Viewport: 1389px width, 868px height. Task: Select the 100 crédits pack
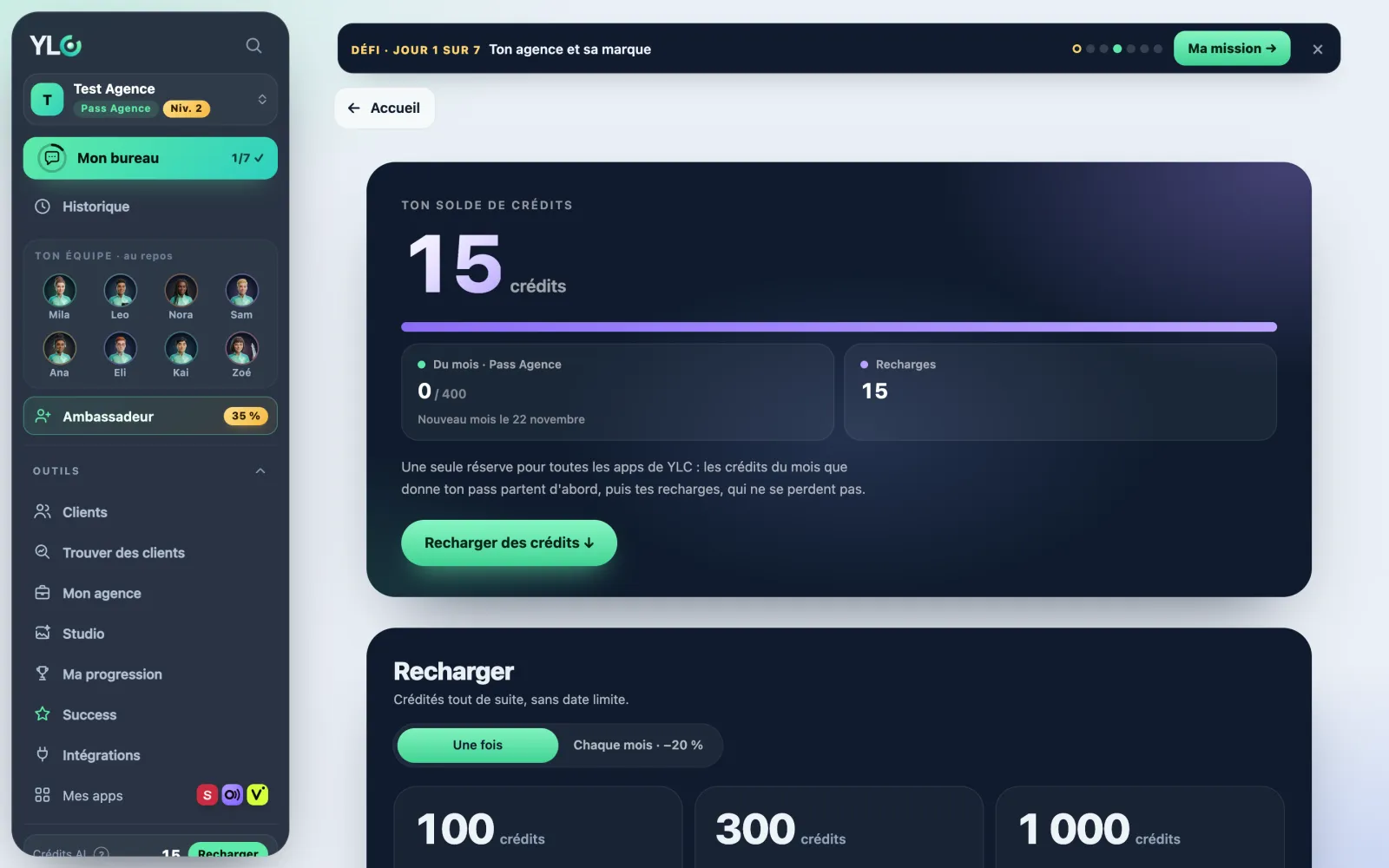coord(538,827)
